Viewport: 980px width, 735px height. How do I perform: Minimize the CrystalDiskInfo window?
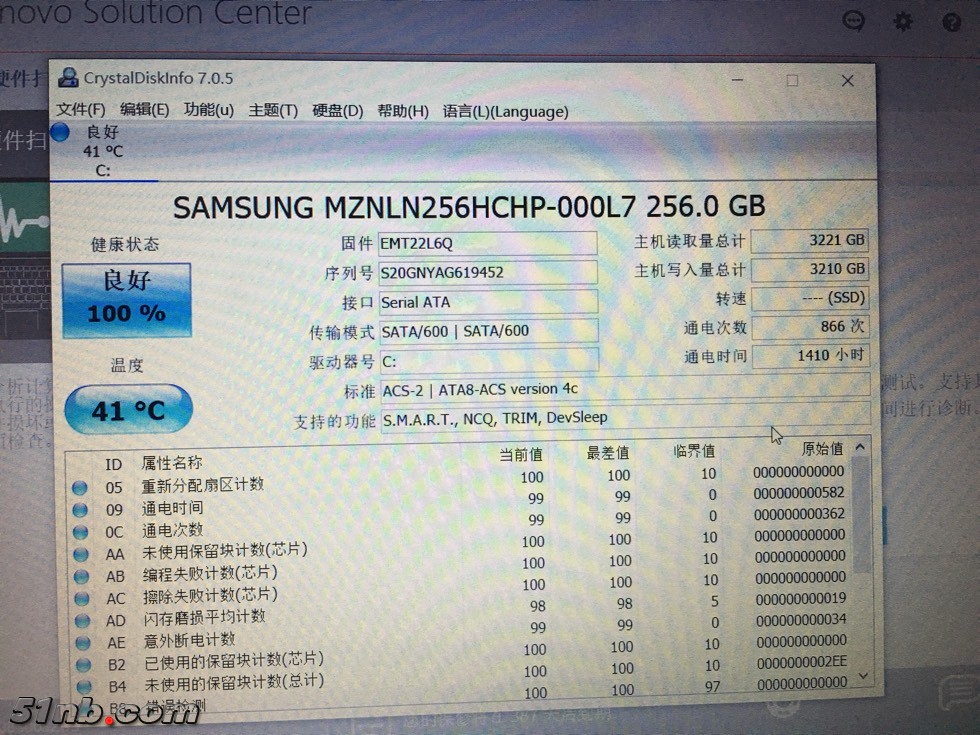(738, 80)
